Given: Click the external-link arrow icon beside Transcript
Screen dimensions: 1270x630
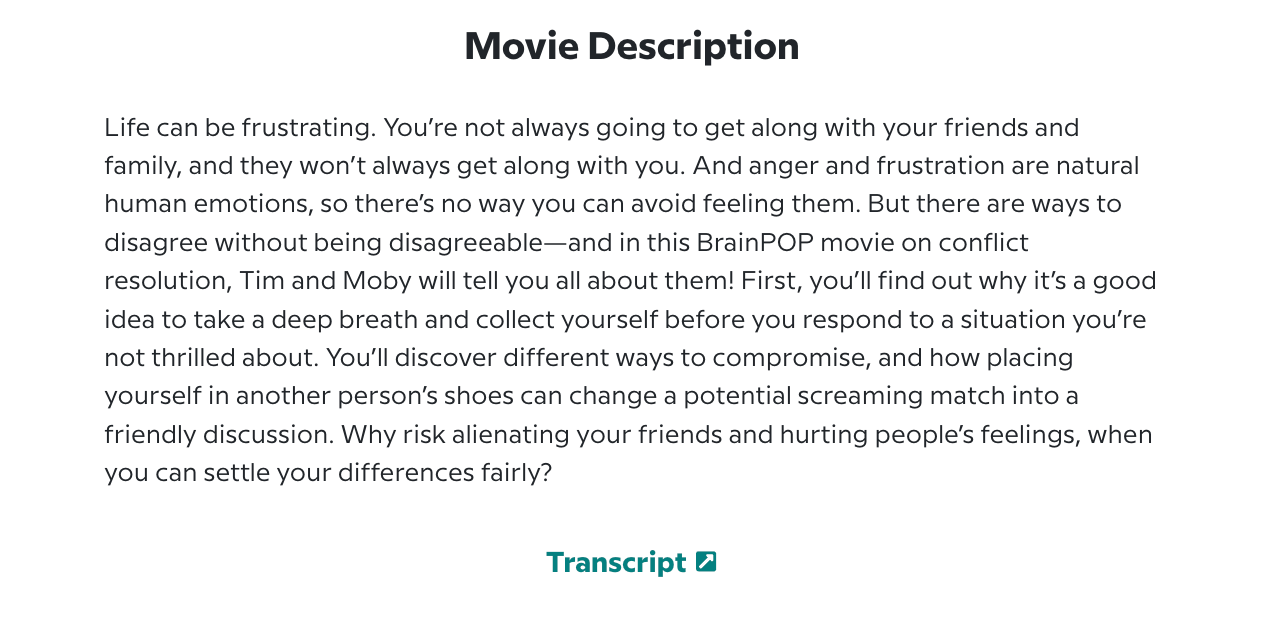Looking at the screenshot, I should (706, 562).
